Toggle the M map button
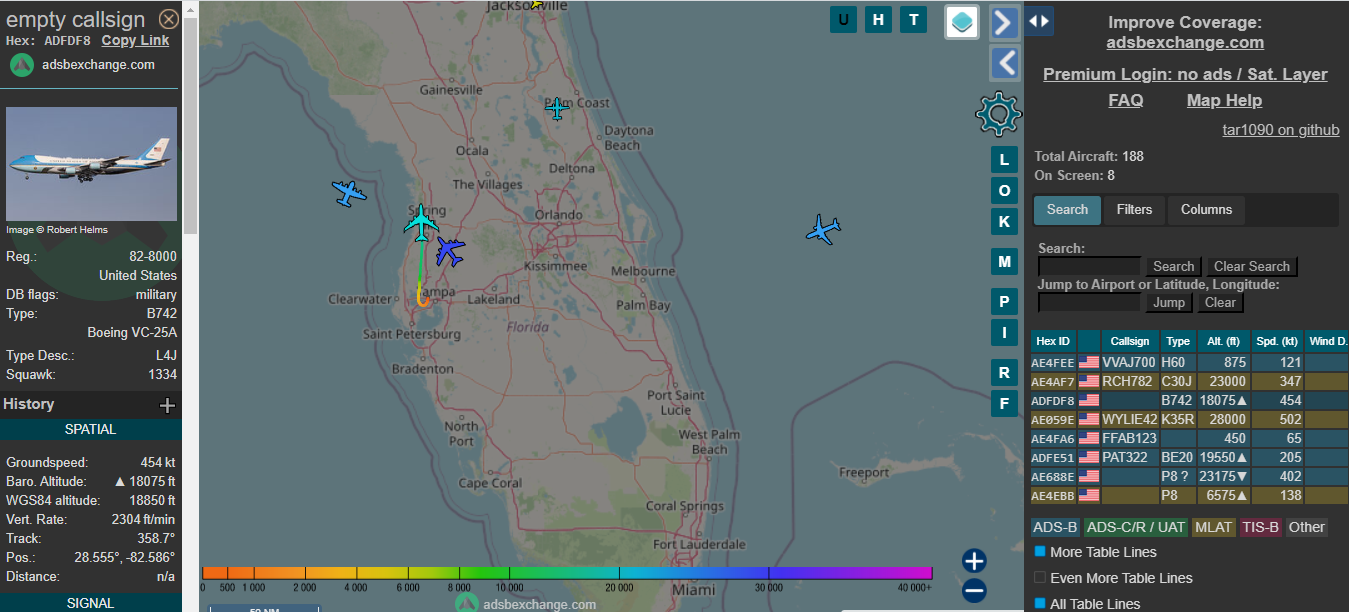This screenshot has width=1349, height=612. [1005, 262]
